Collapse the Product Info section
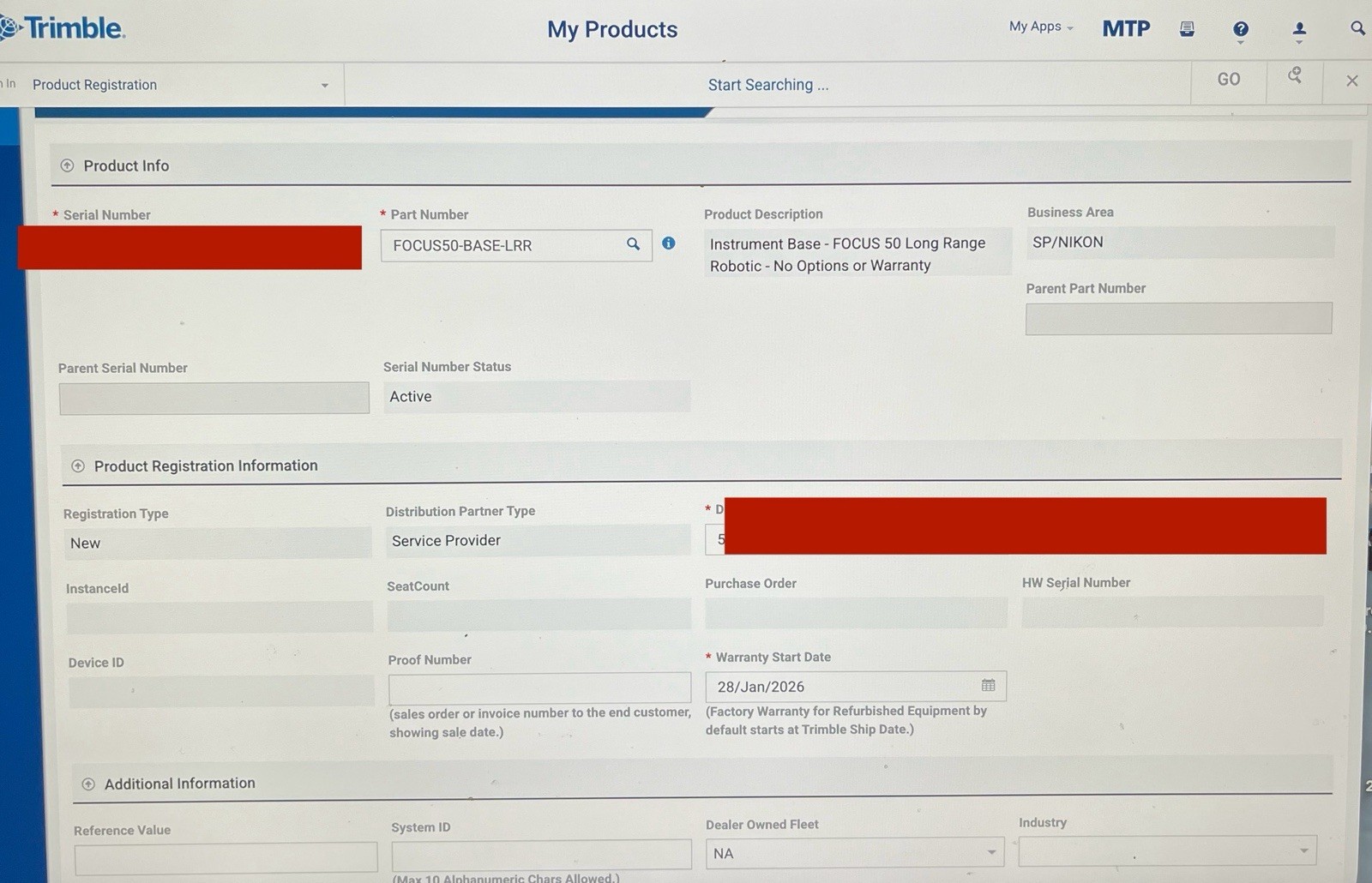 pyautogui.click(x=67, y=165)
